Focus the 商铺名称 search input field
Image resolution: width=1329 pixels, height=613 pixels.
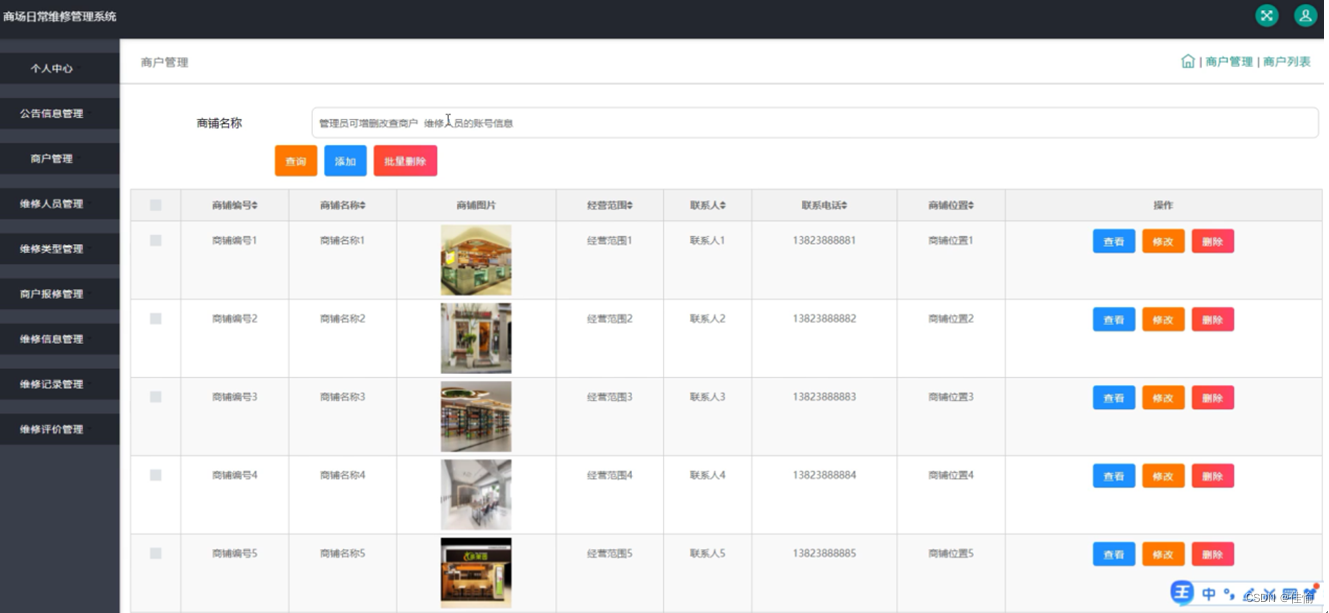tap(814, 123)
